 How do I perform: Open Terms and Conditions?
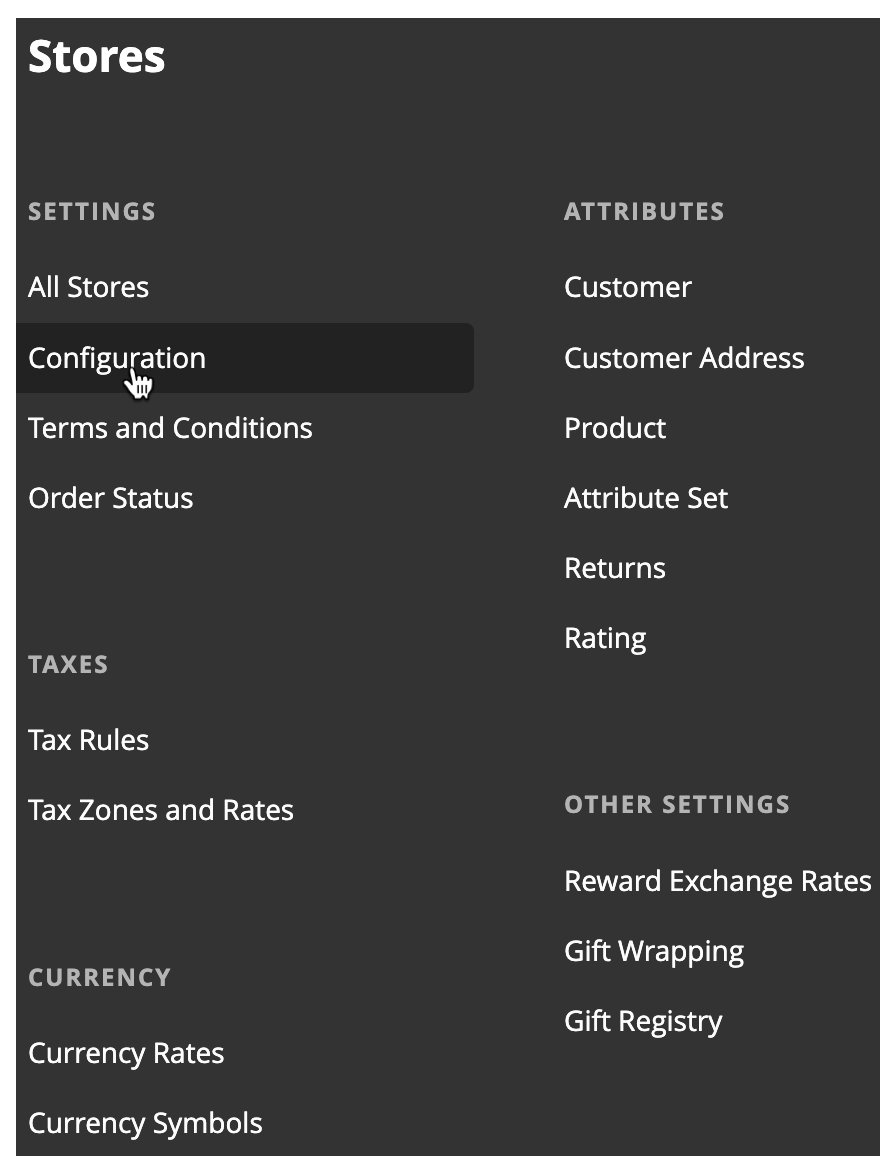click(x=170, y=428)
